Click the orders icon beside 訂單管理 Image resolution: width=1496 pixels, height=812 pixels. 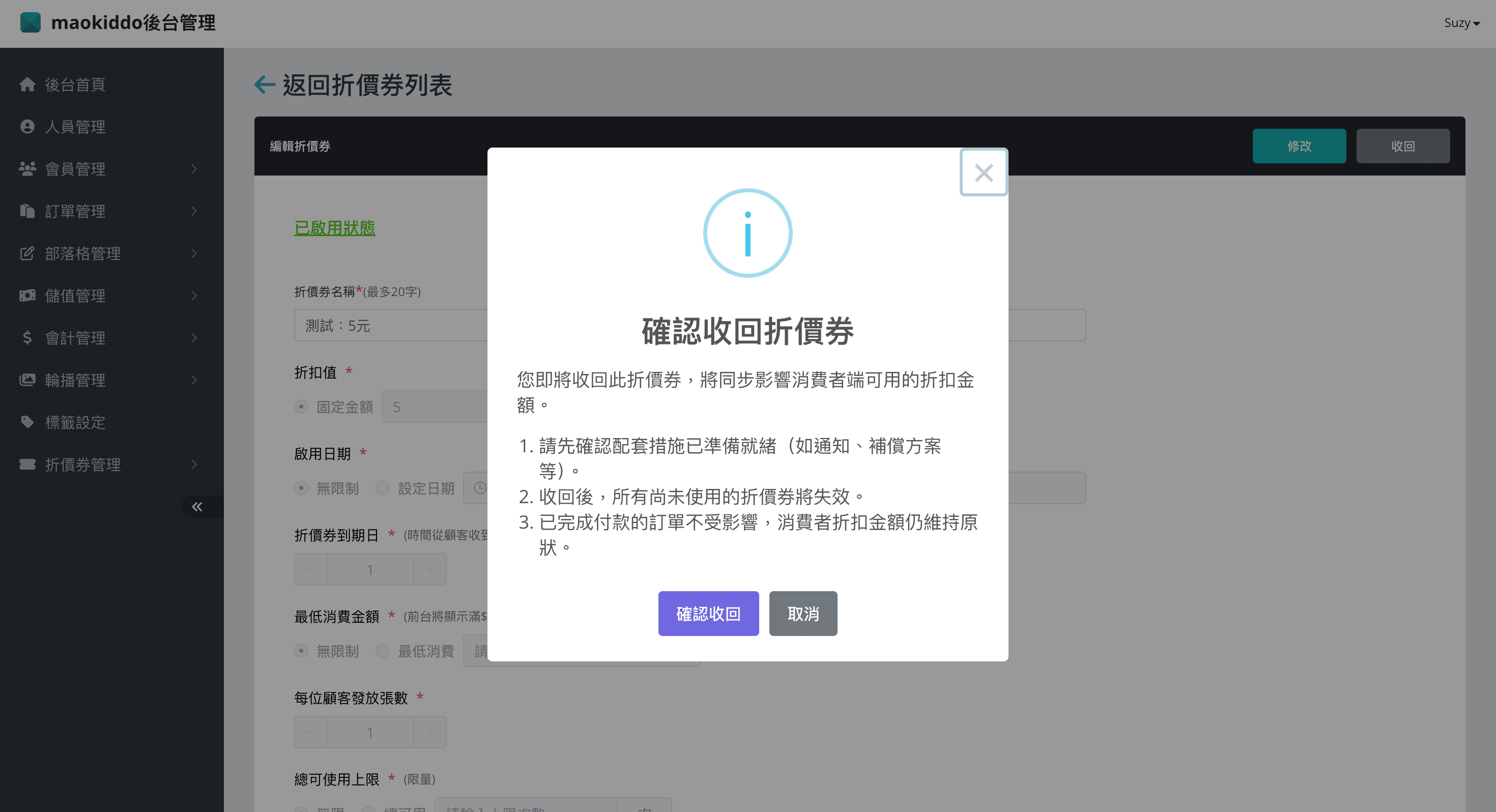pyautogui.click(x=27, y=211)
